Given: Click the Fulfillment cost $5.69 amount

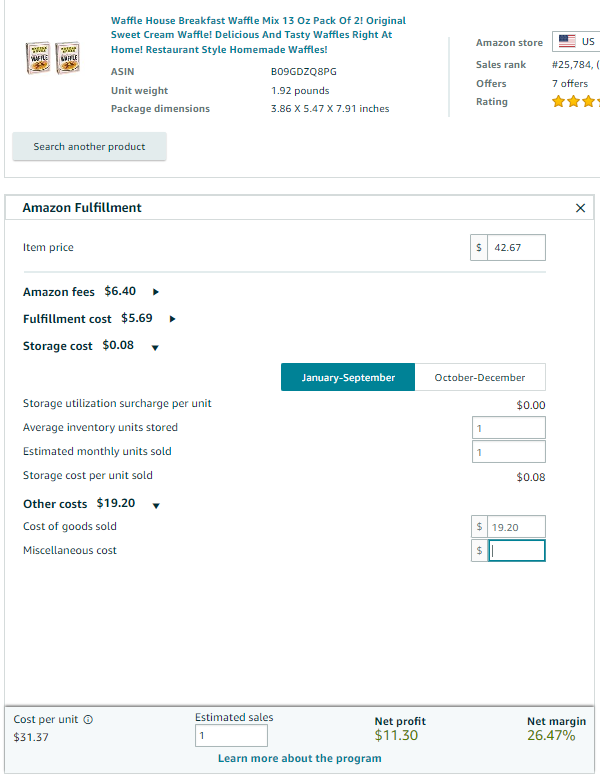Looking at the screenshot, I should (137, 318).
